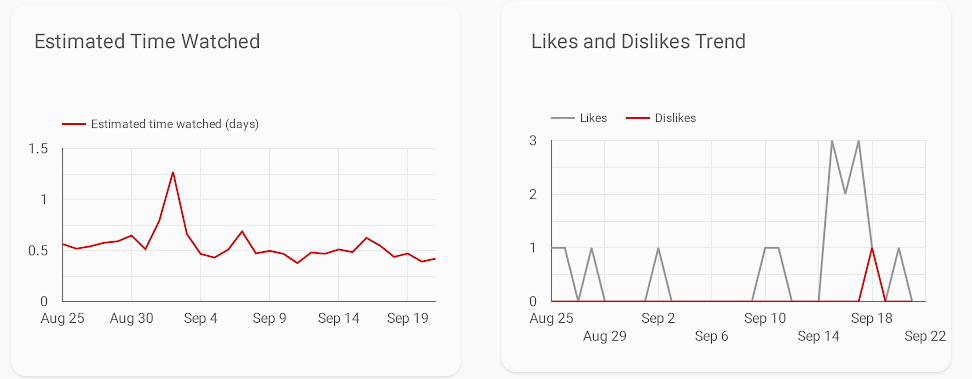The width and height of the screenshot is (972, 379).
Task: Click the Sep 6 axis label
Action: (x=712, y=336)
